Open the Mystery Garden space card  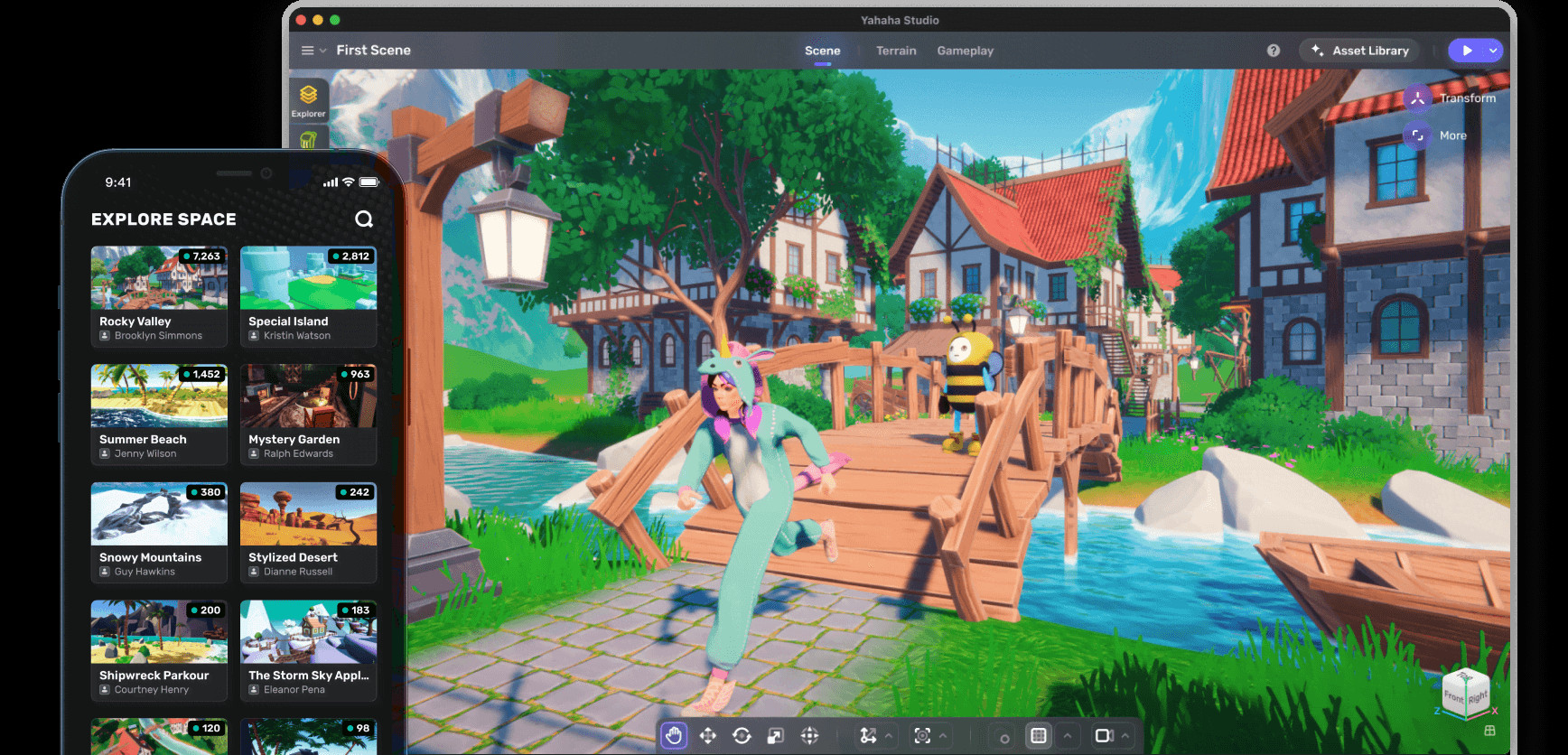pos(308,415)
